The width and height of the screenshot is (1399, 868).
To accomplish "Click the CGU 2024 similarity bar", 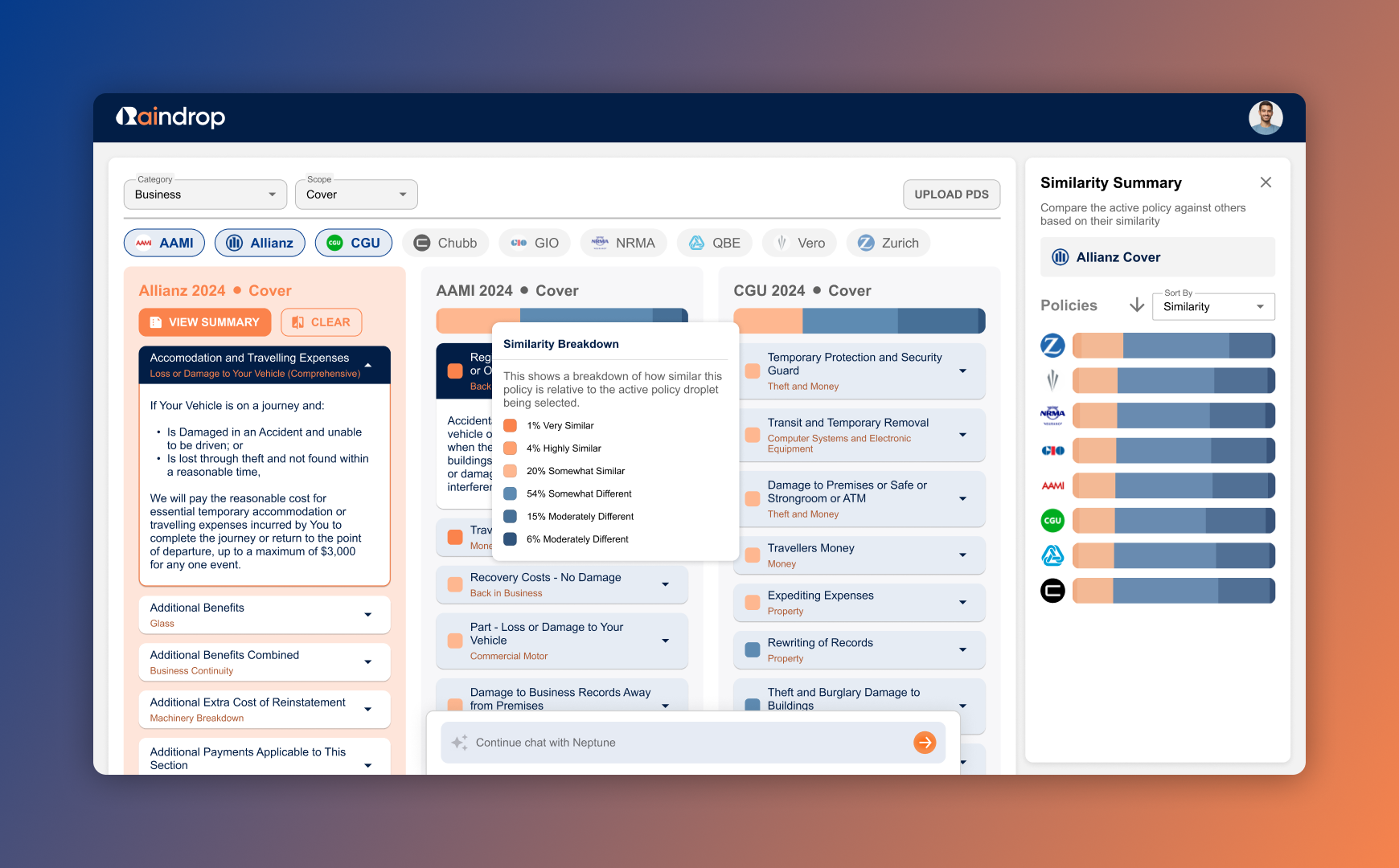I will click(859, 321).
